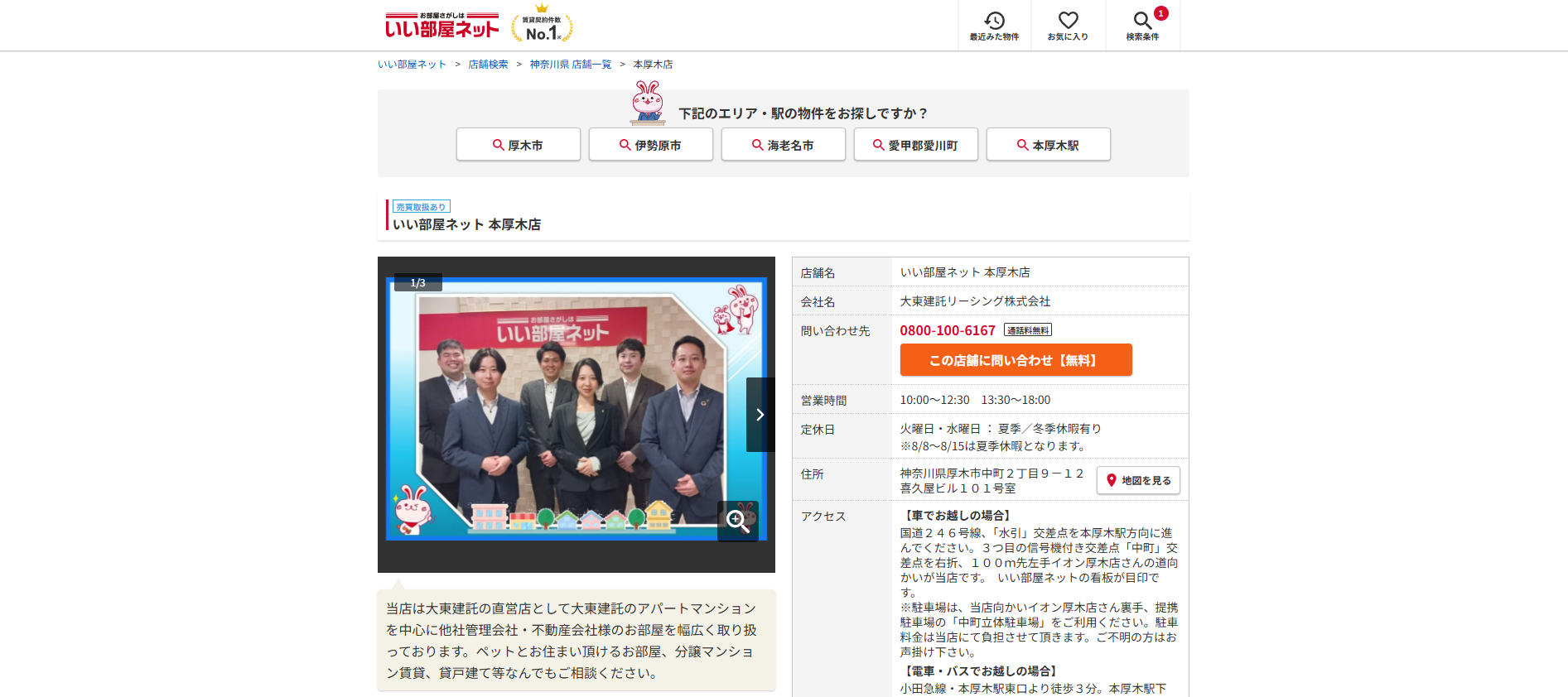This screenshot has width=1568, height=697.
Task: Search properties in 伊勢原市
Action: click(650, 145)
